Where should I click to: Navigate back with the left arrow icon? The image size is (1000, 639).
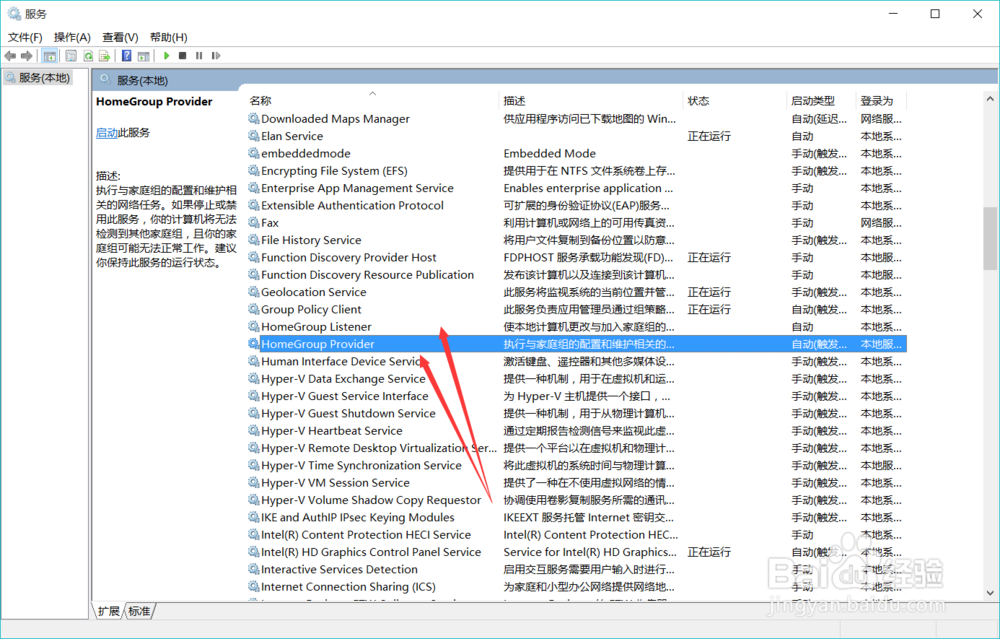(x=10, y=55)
